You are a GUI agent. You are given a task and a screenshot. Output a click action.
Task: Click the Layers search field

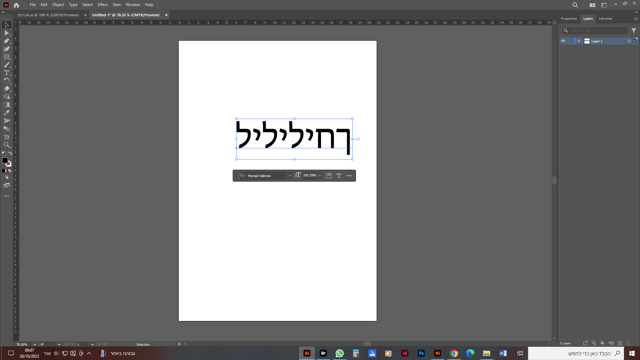coord(595,31)
